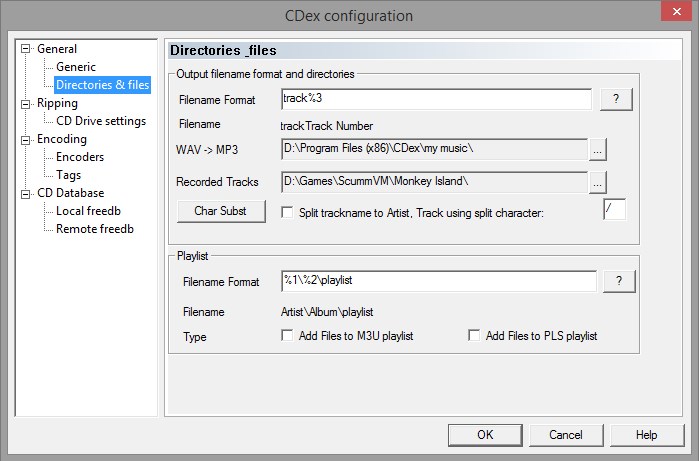Click the track Filename Format text field

click(x=436, y=99)
